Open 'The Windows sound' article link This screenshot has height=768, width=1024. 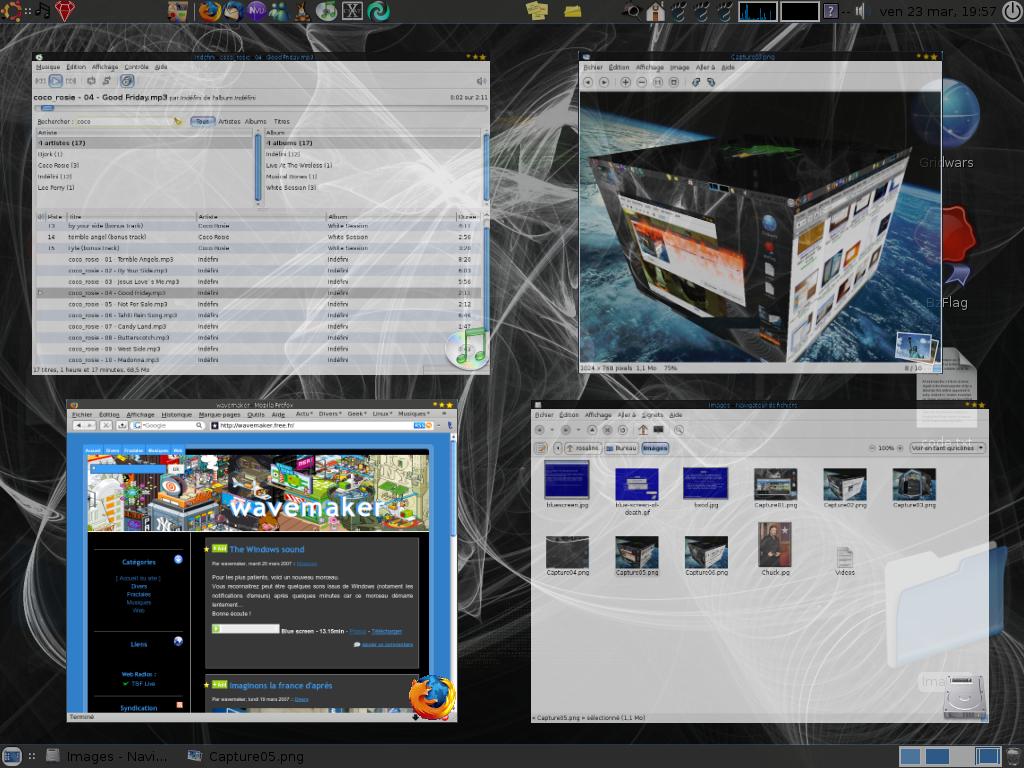click(266, 550)
